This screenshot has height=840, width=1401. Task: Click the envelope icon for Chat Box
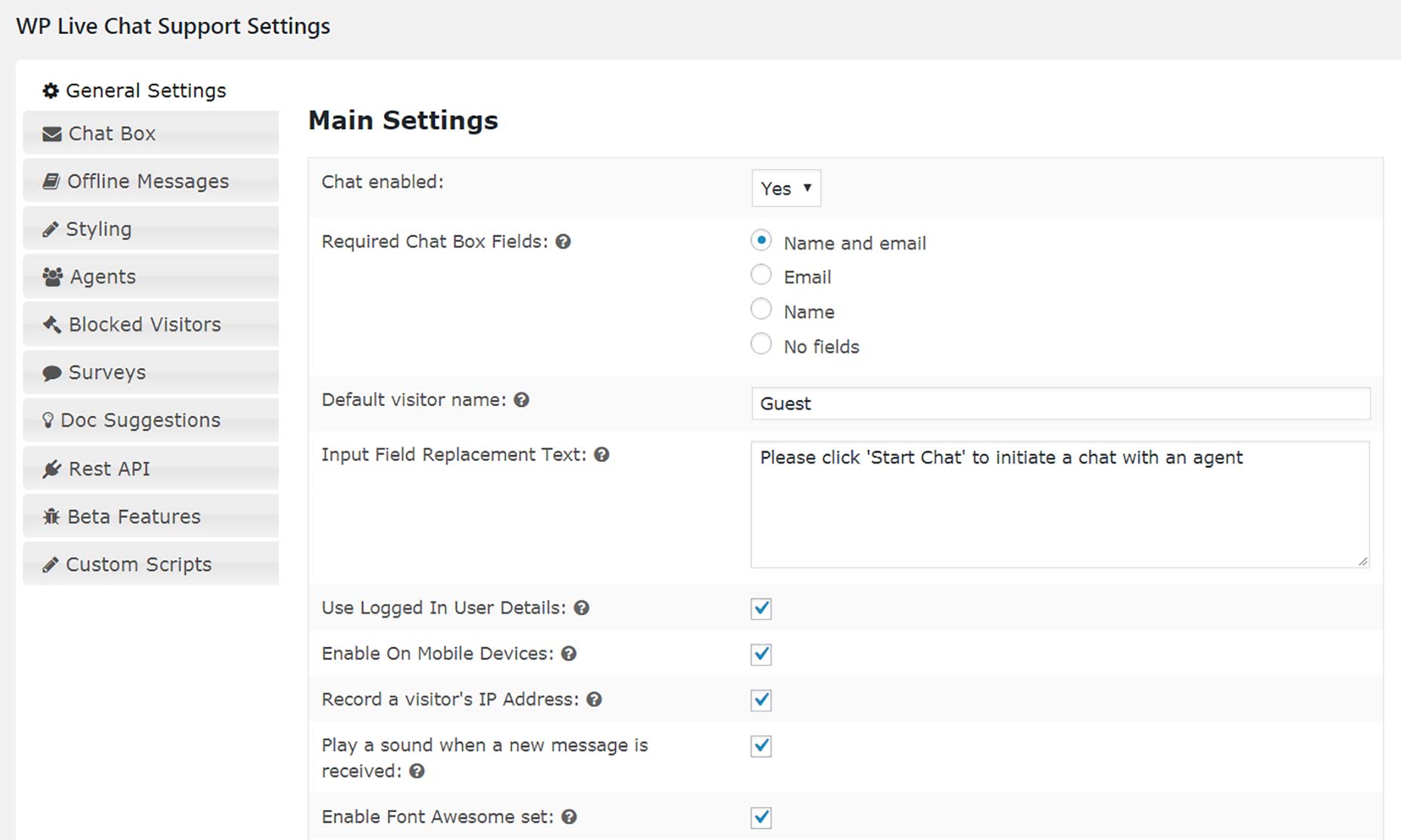(x=52, y=134)
